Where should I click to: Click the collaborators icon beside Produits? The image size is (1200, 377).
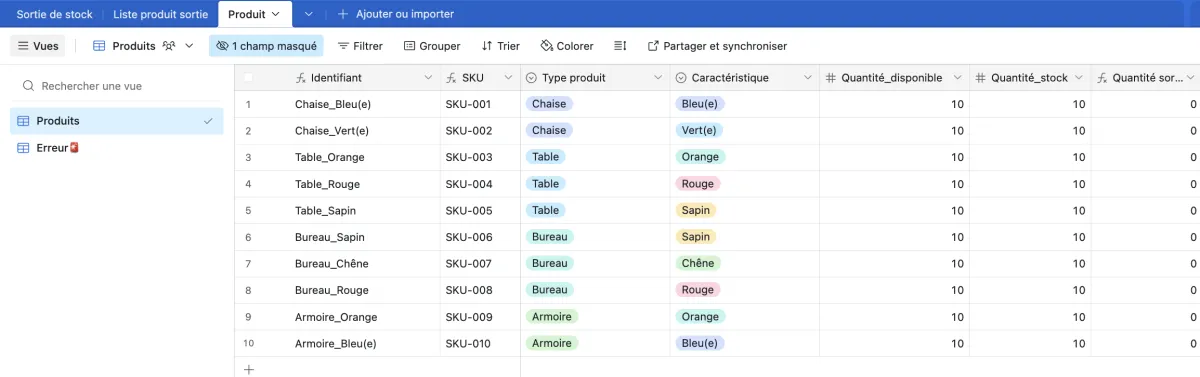pyautogui.click(x=169, y=46)
